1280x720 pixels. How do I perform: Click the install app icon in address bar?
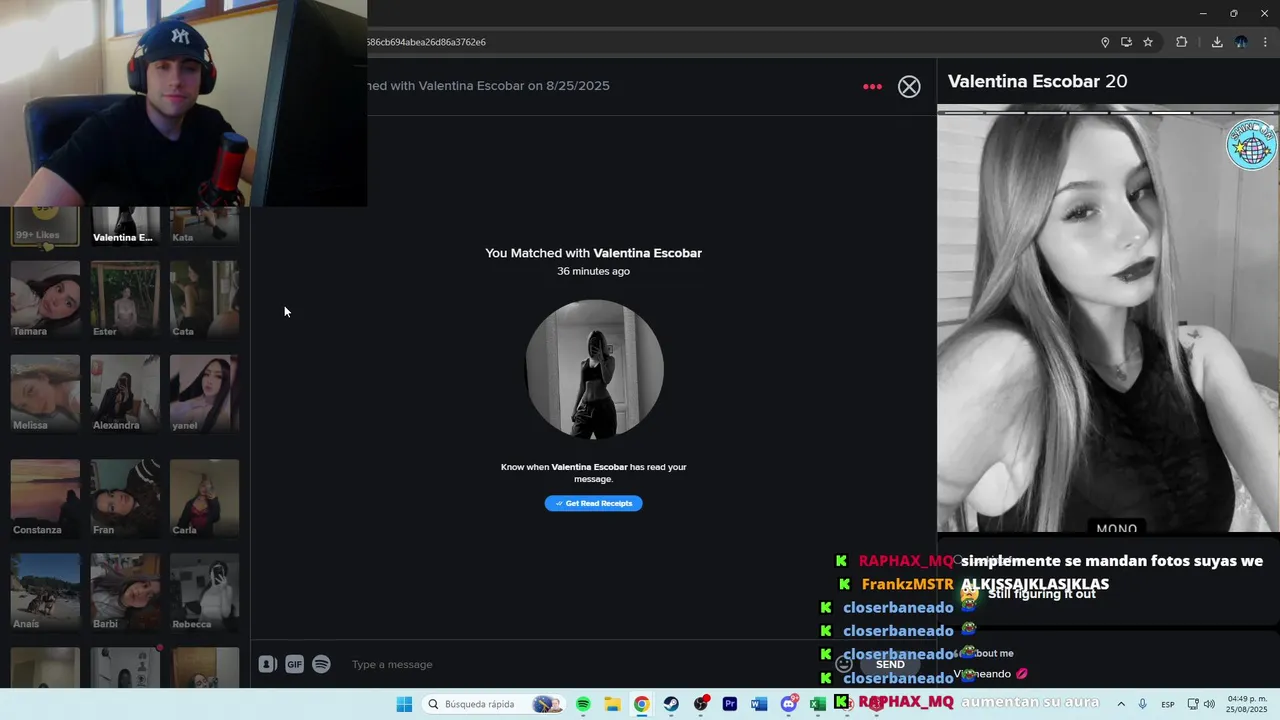click(1126, 42)
